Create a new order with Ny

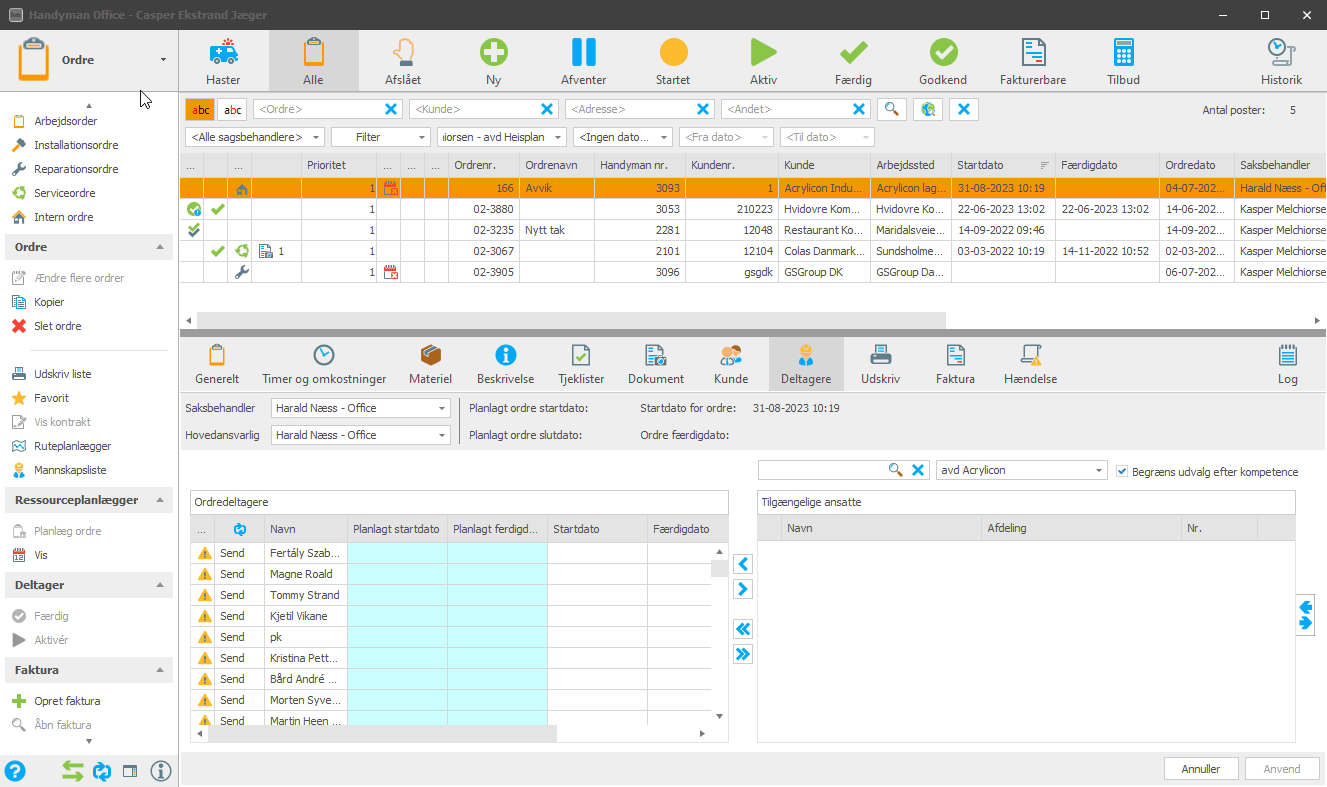coord(493,61)
